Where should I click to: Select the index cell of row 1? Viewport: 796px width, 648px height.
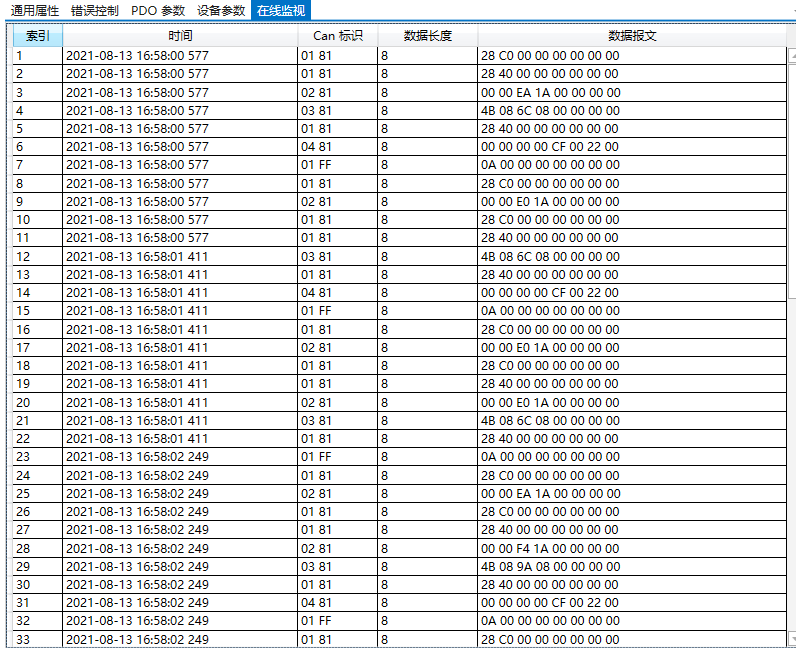click(37, 56)
